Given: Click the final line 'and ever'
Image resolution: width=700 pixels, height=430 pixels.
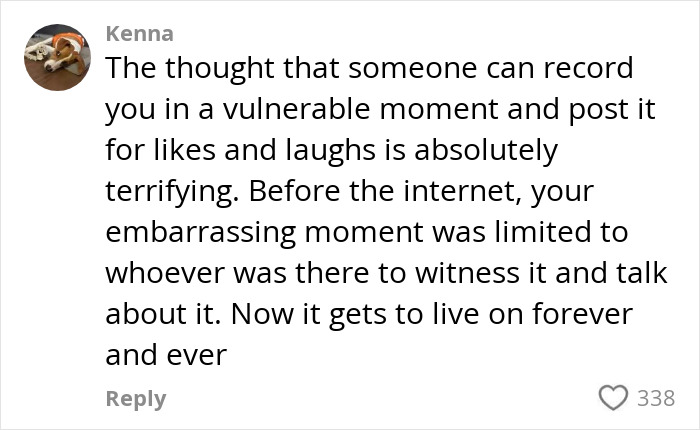Looking at the screenshot, I should point(168,354).
